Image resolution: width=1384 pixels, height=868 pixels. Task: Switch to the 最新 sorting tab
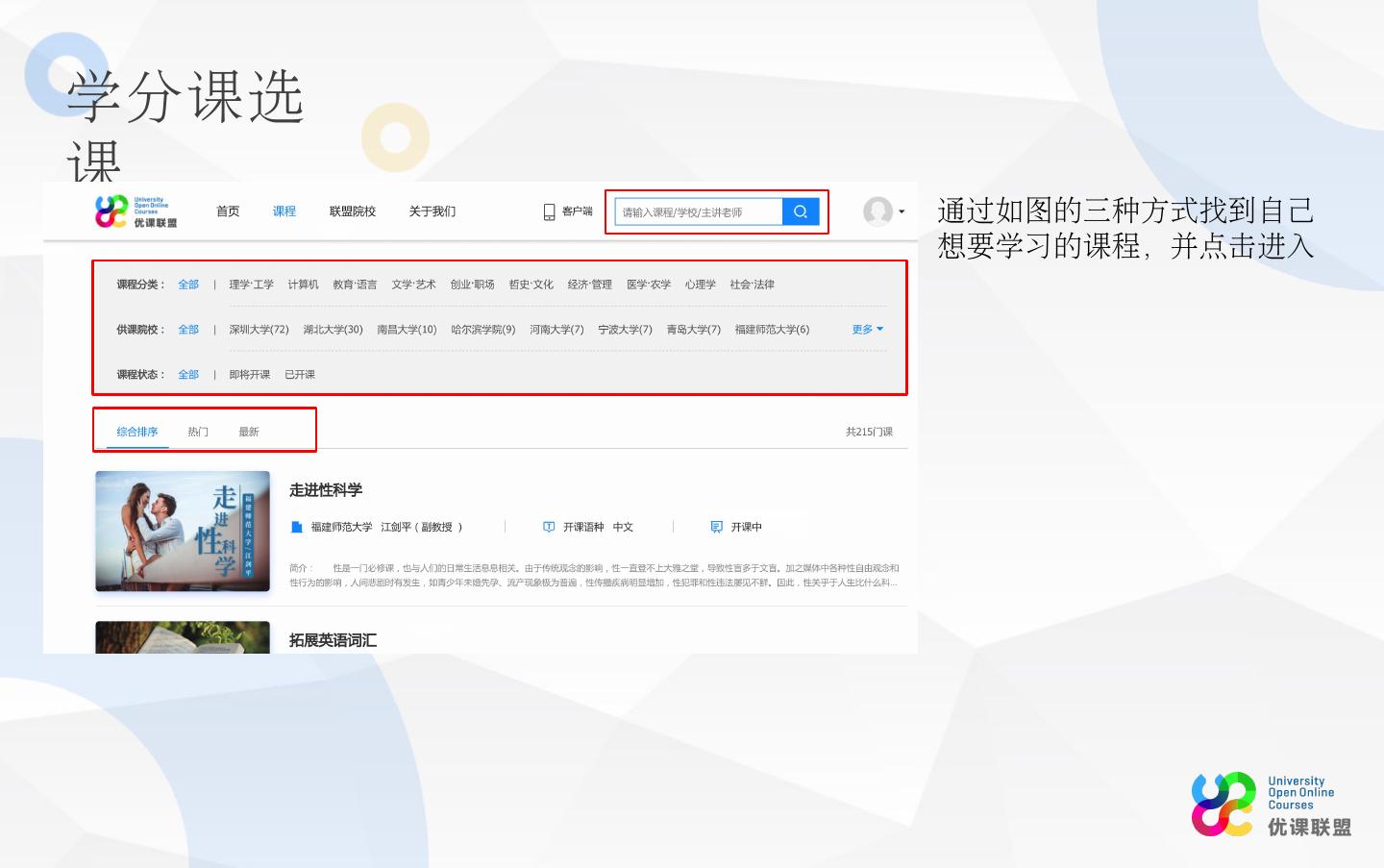pyautogui.click(x=249, y=433)
